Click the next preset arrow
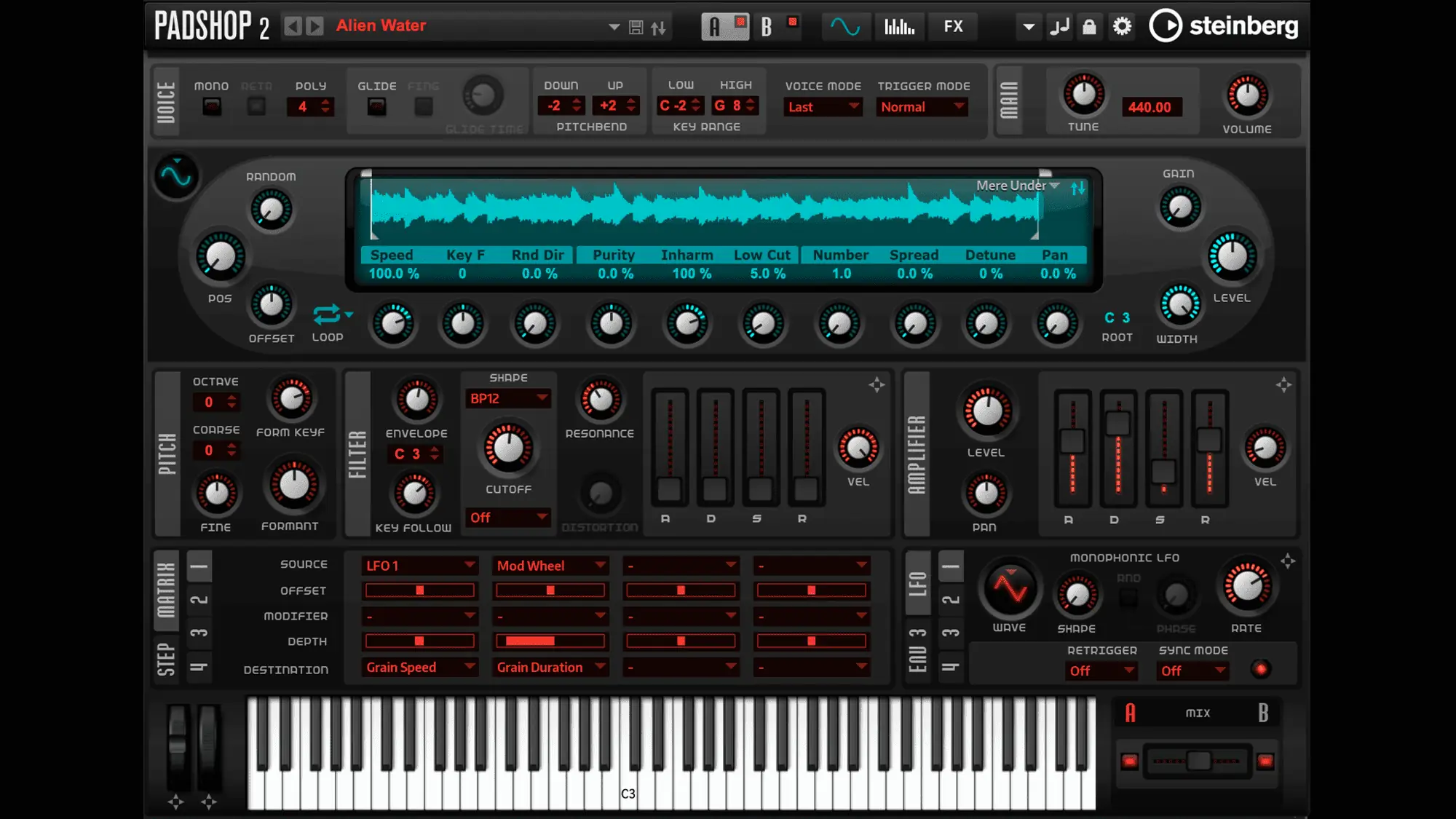 pyautogui.click(x=314, y=25)
